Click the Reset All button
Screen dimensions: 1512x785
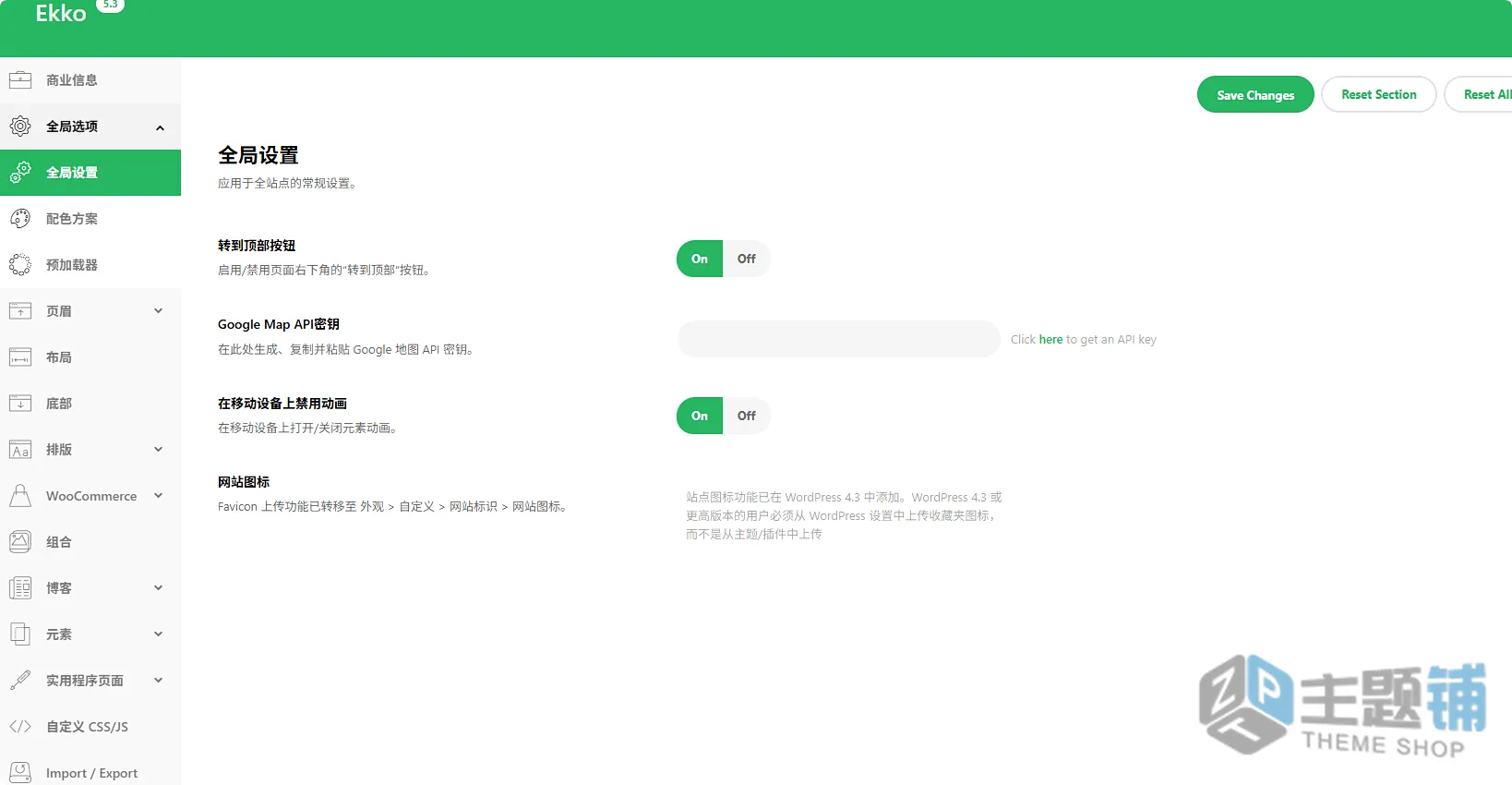coord(1481,94)
